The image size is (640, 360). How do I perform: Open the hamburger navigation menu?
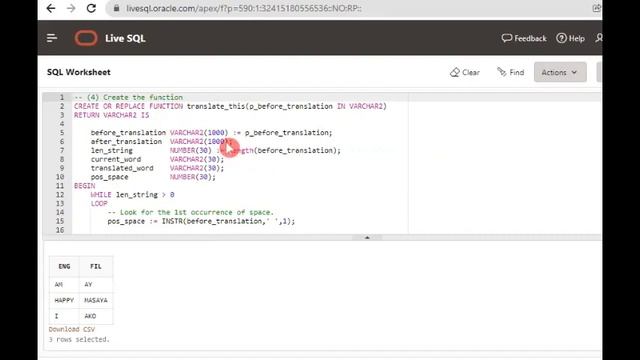coord(52,38)
